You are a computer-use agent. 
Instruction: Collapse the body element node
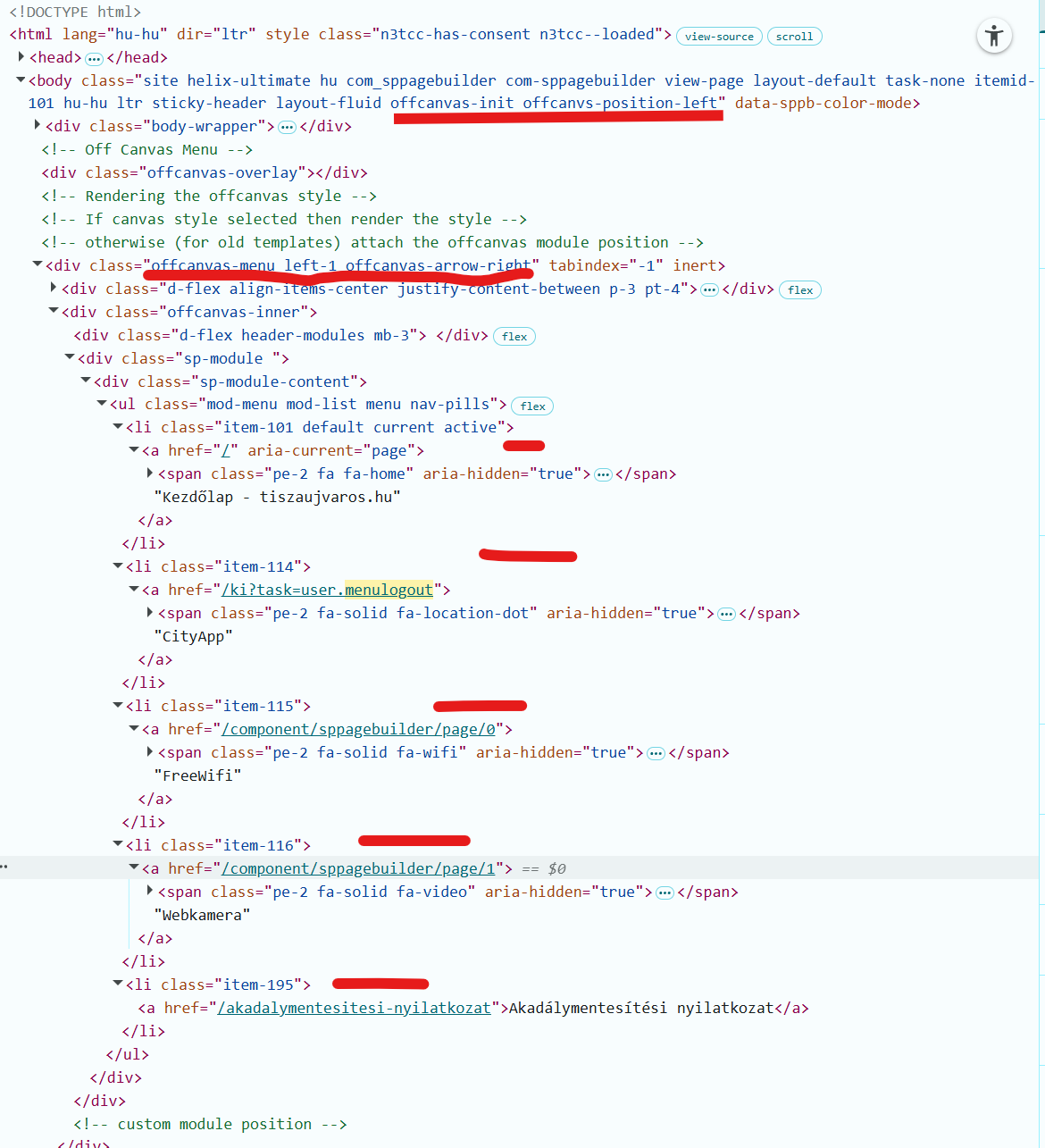click(21, 80)
